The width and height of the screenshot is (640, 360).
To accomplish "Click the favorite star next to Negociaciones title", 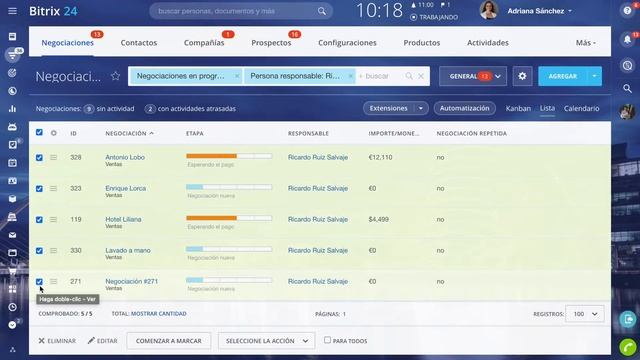I will click(116, 76).
